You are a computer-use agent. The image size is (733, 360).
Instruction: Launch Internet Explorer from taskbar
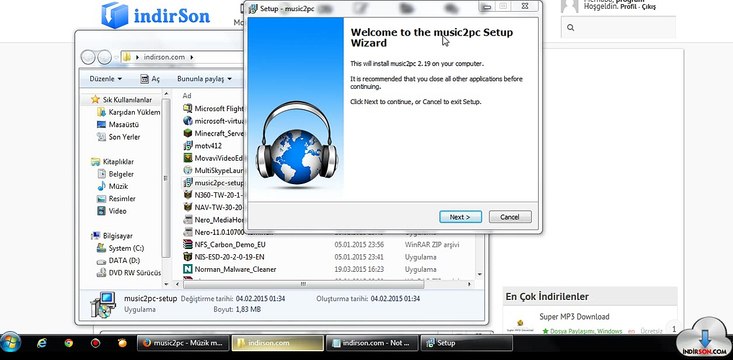pyautogui.click(x=42, y=343)
